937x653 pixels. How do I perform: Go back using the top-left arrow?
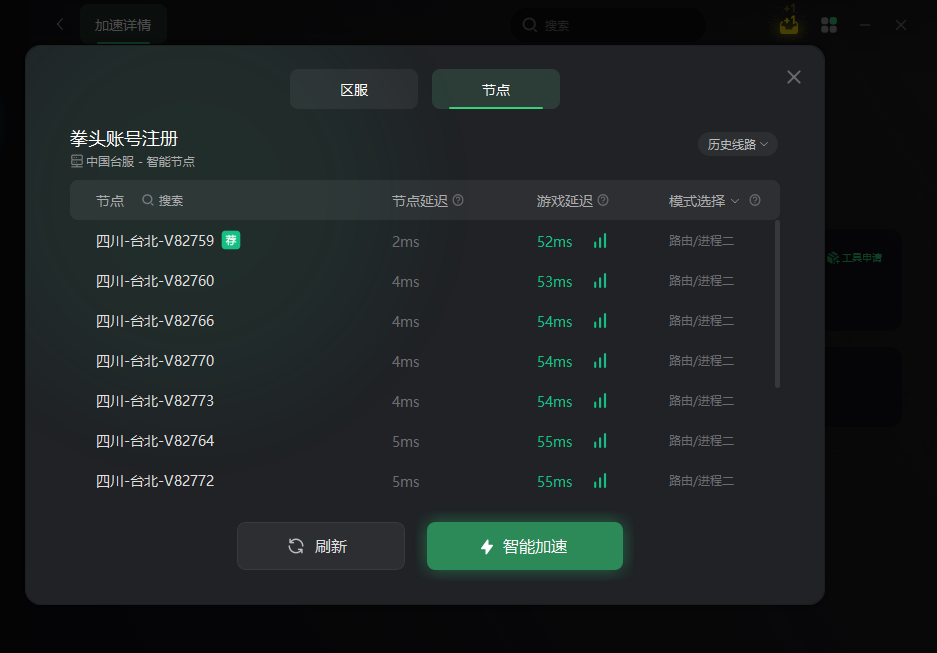60,24
